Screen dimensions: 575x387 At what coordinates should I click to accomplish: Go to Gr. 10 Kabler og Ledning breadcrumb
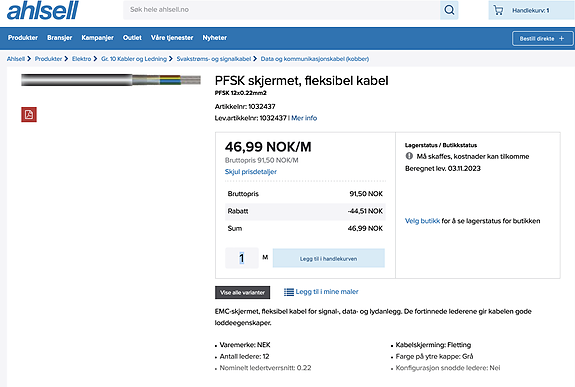point(134,59)
